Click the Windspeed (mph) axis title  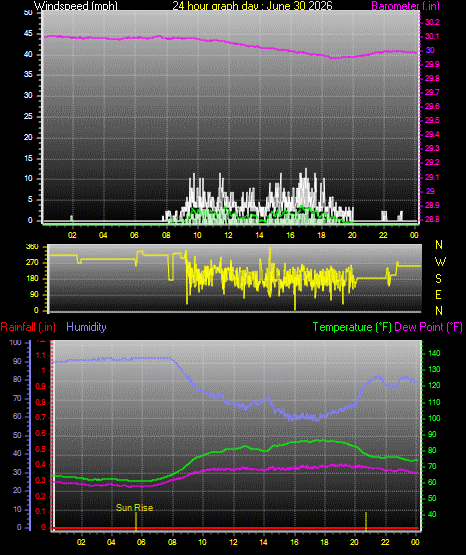[76, 5]
